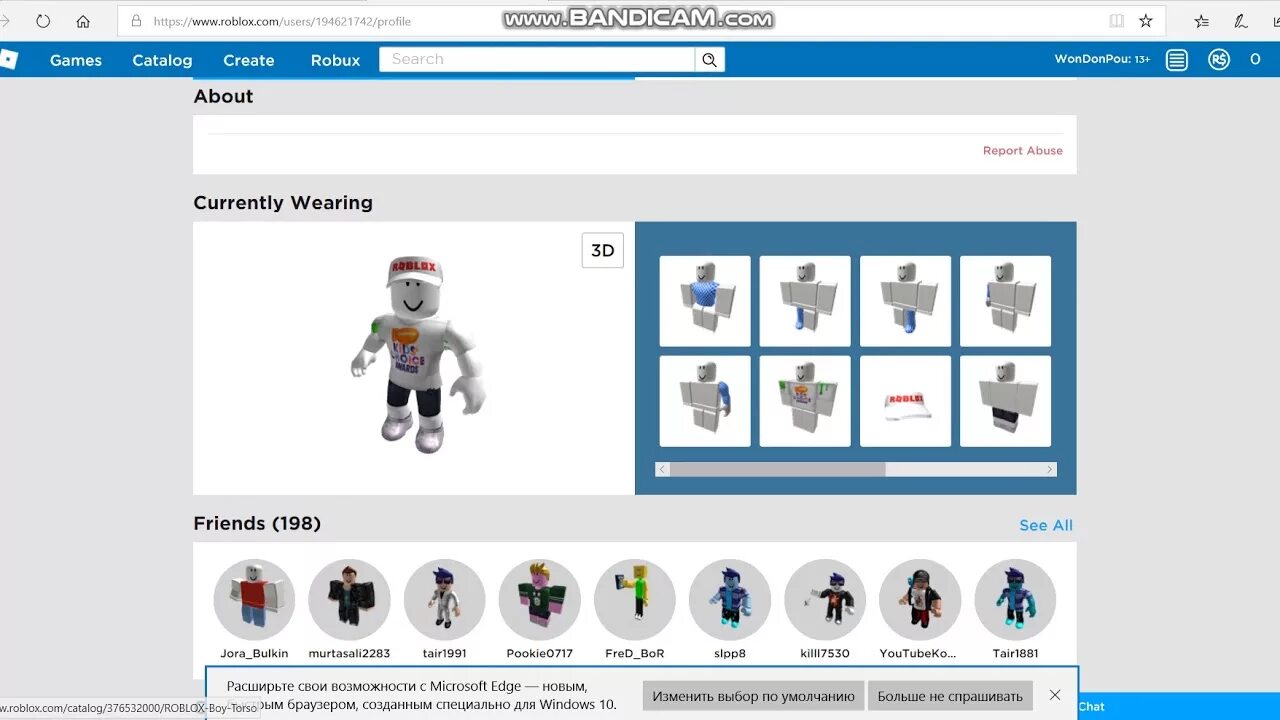Viewport: 1280px width, 720px height.
Task: Open the Chat panel bar
Action: tap(1179, 706)
